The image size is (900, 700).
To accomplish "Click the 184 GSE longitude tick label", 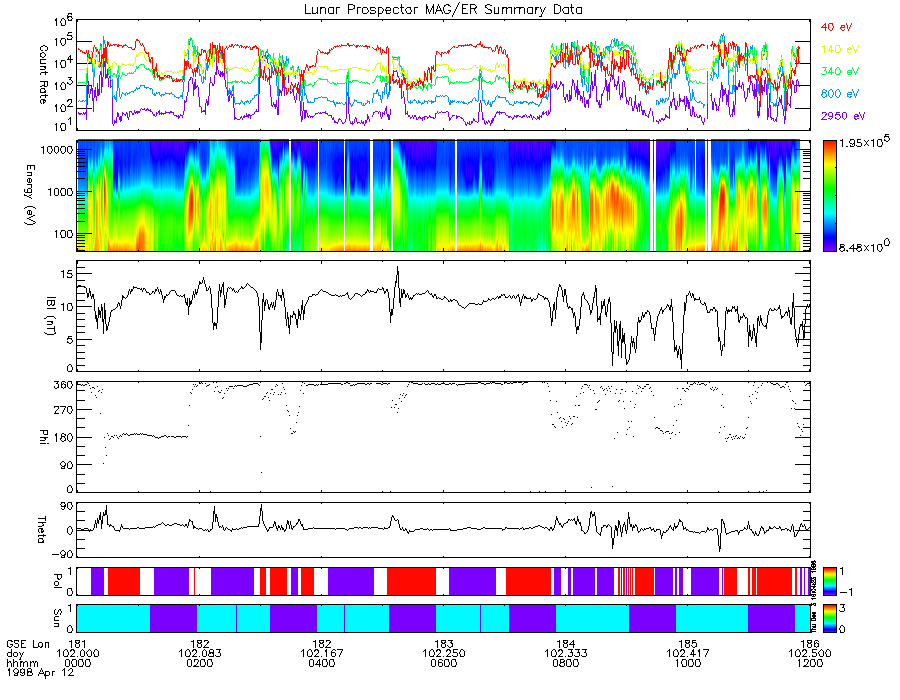I will pyautogui.click(x=566, y=644).
